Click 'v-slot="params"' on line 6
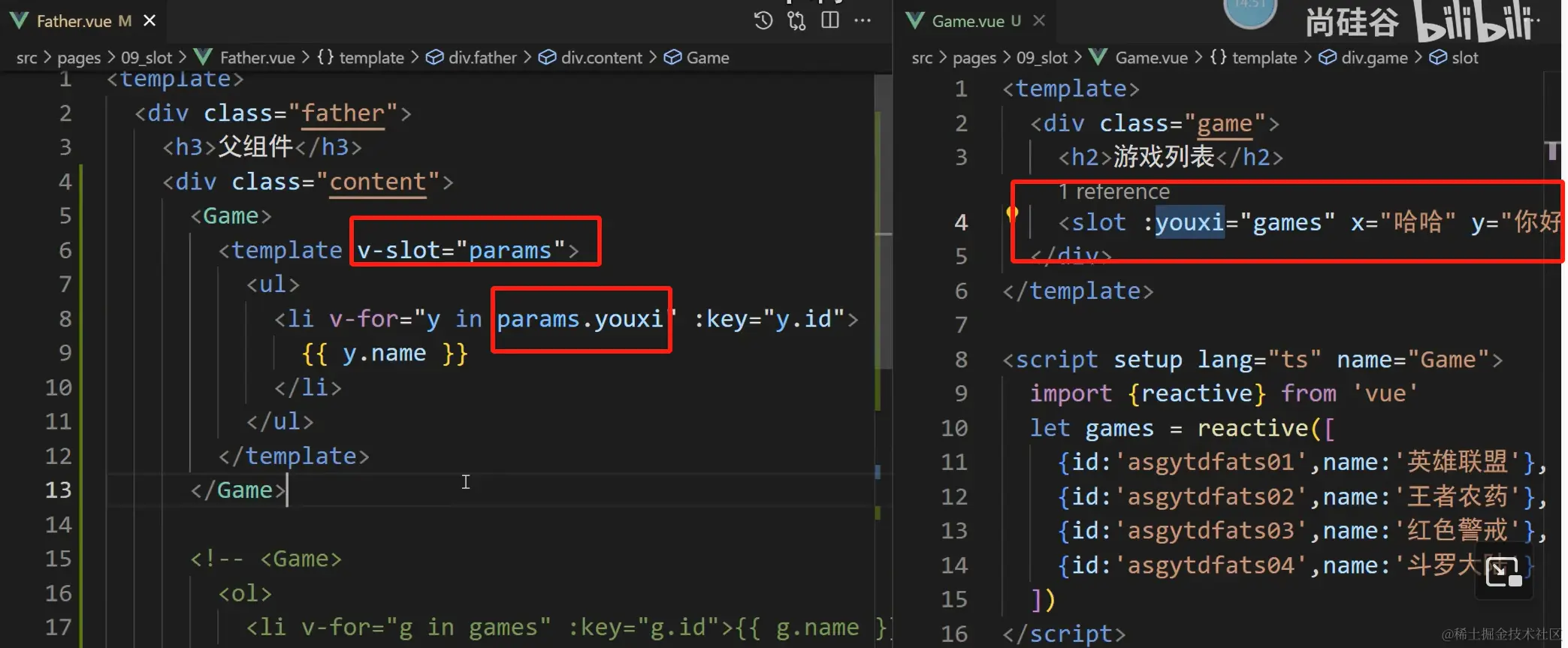Image resolution: width=1568 pixels, height=648 pixels. pyautogui.click(x=461, y=250)
